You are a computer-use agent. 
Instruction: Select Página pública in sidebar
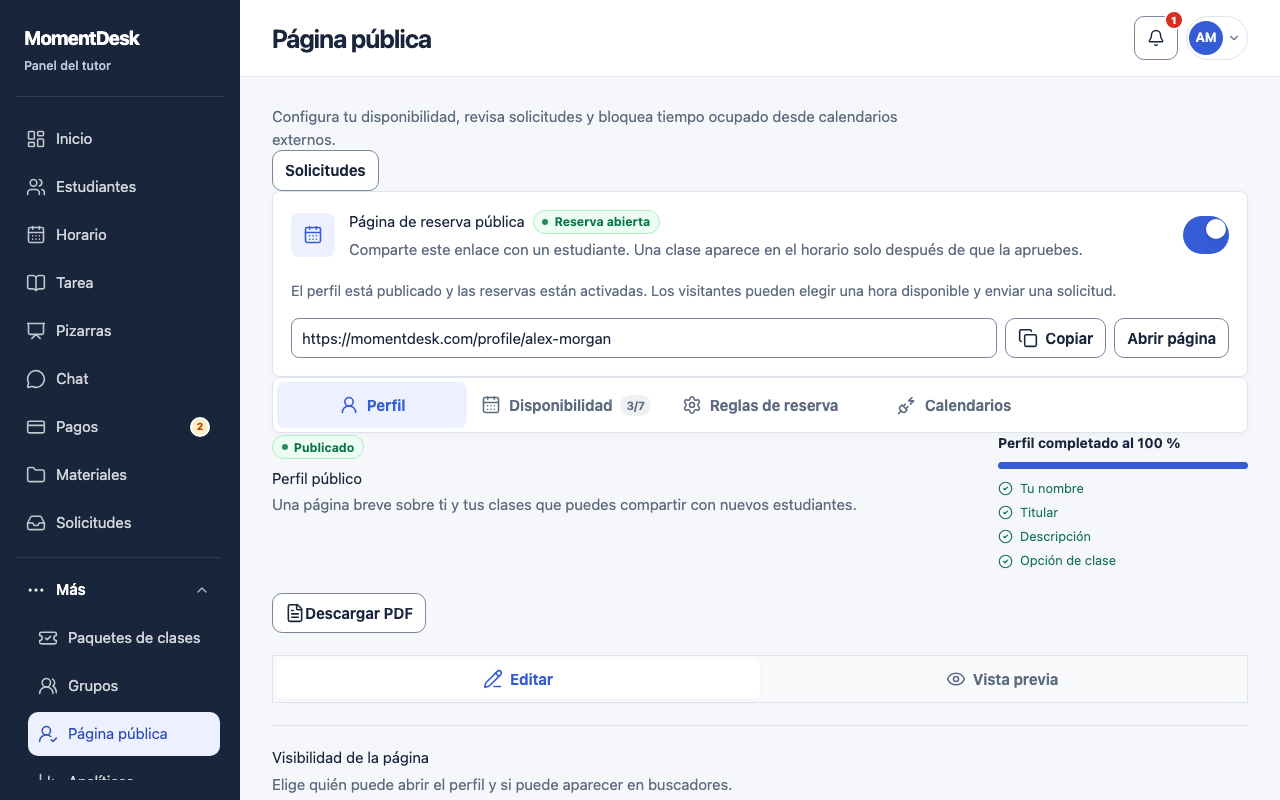pos(124,734)
